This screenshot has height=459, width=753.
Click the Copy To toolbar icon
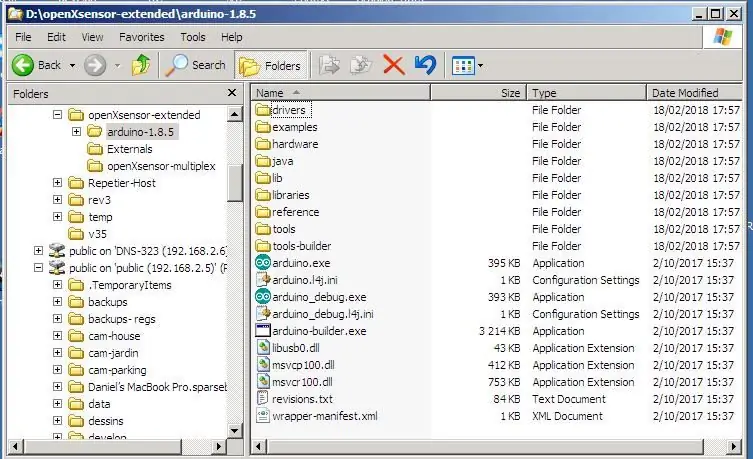[361, 65]
